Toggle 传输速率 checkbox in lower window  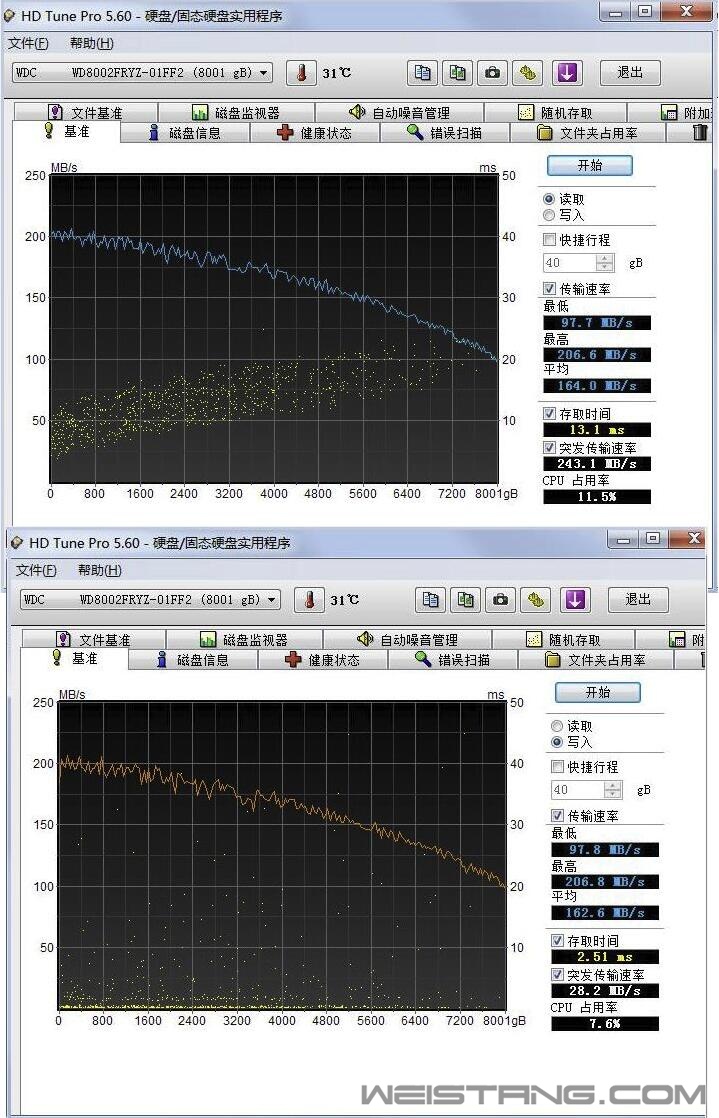pos(558,816)
